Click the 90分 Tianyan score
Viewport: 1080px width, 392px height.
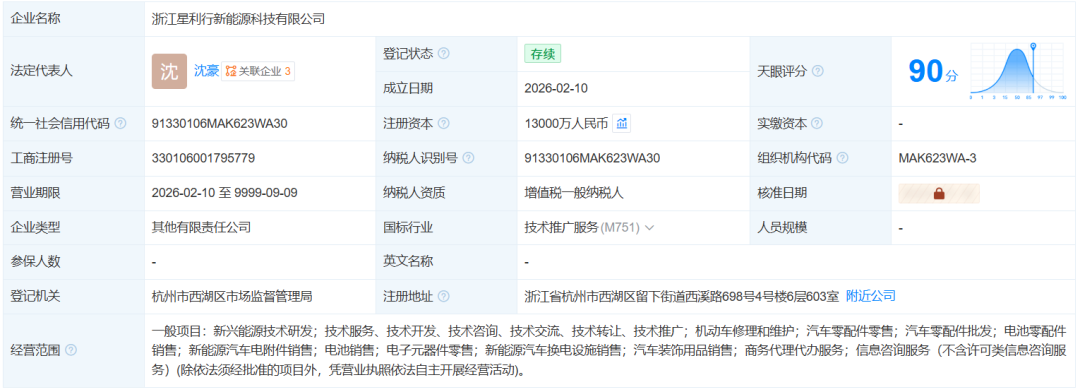(933, 72)
